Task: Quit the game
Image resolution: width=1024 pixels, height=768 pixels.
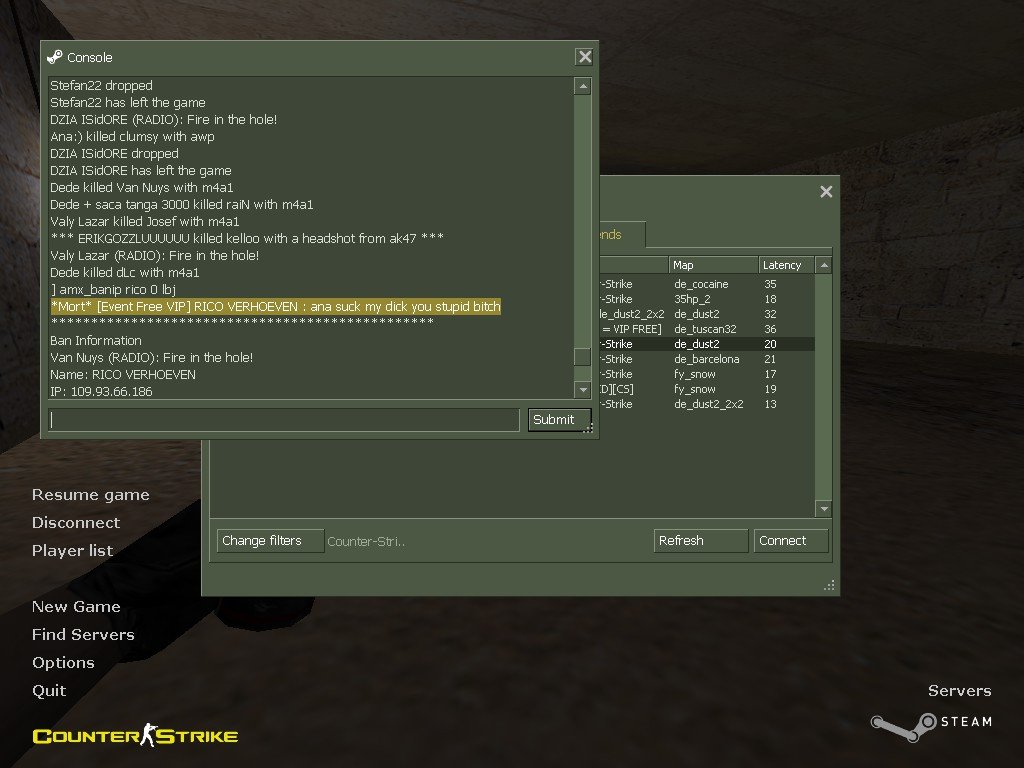Action: tap(49, 691)
